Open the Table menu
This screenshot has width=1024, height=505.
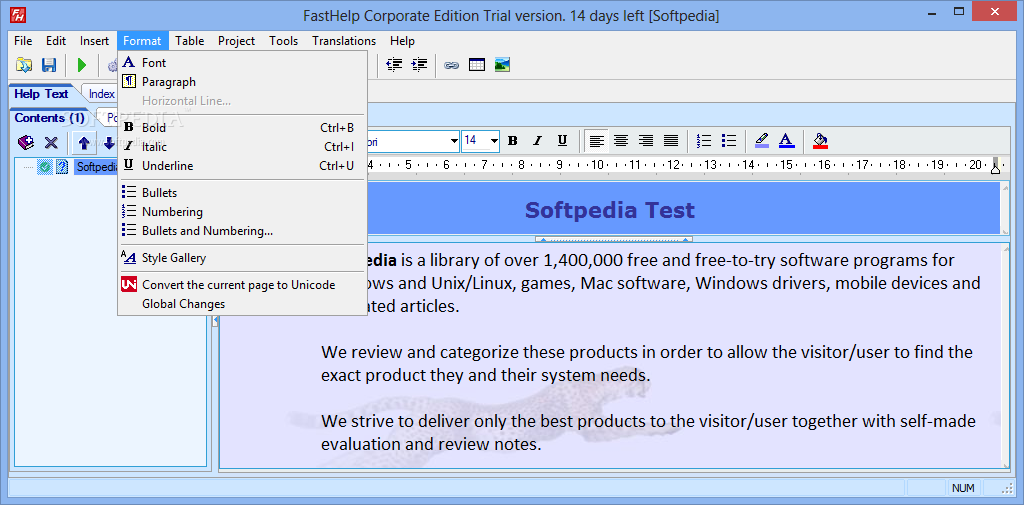click(190, 41)
